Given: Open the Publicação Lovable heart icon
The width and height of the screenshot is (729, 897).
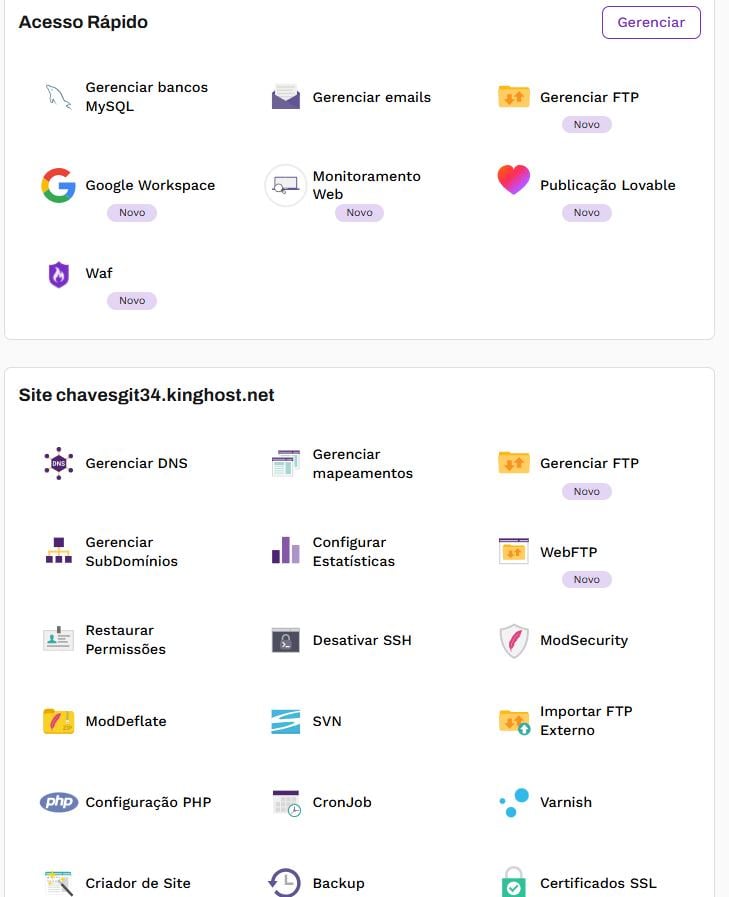Looking at the screenshot, I should [x=513, y=181].
